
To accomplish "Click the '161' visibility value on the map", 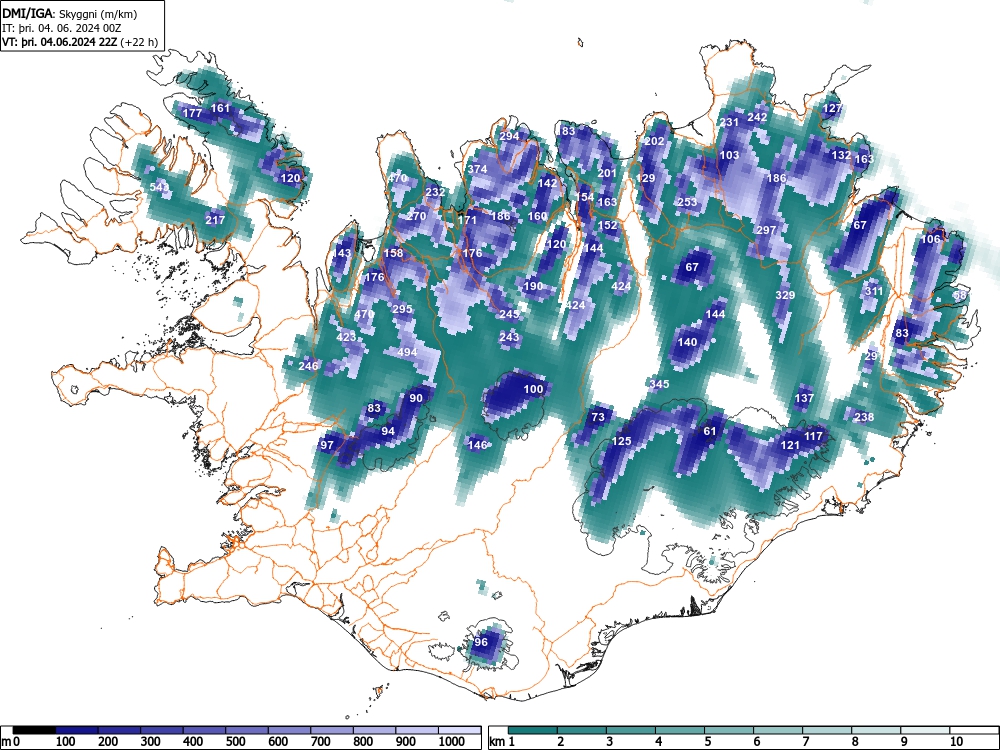I will (x=220, y=108).
